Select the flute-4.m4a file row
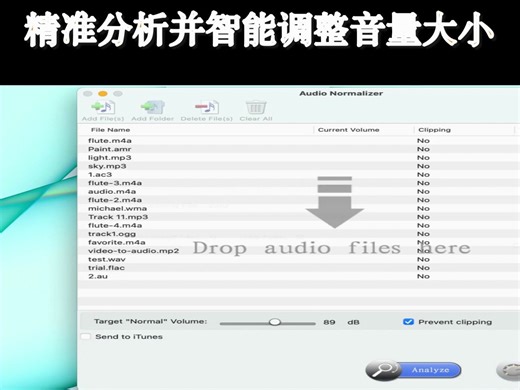 (x=299, y=226)
